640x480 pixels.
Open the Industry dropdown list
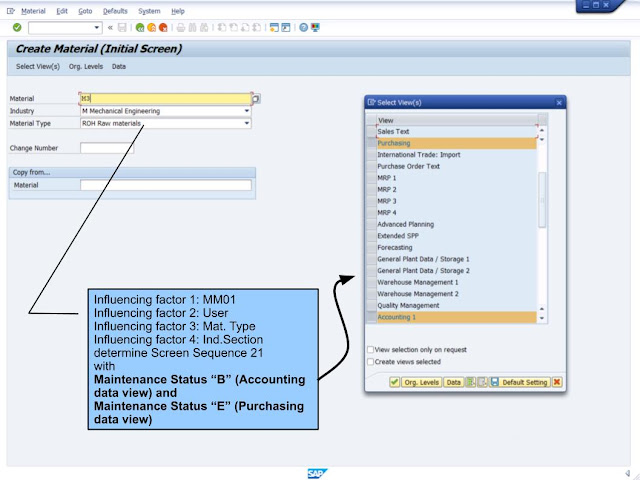tap(247, 111)
